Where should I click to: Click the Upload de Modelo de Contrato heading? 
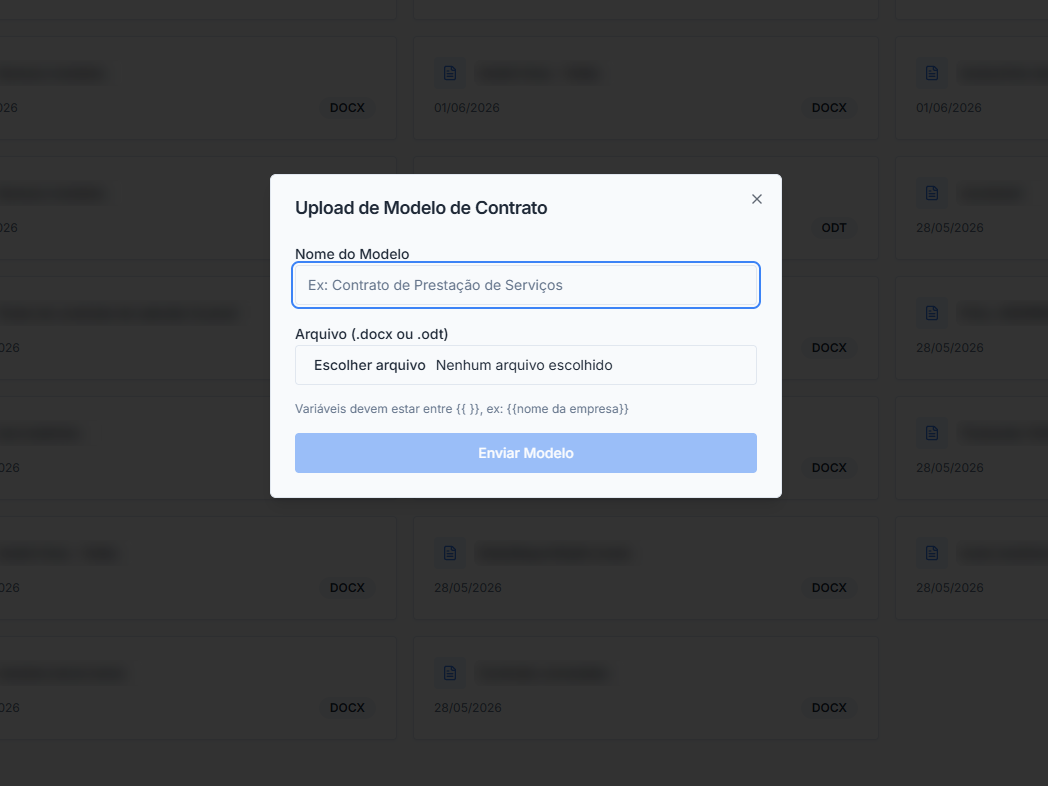pos(421,208)
